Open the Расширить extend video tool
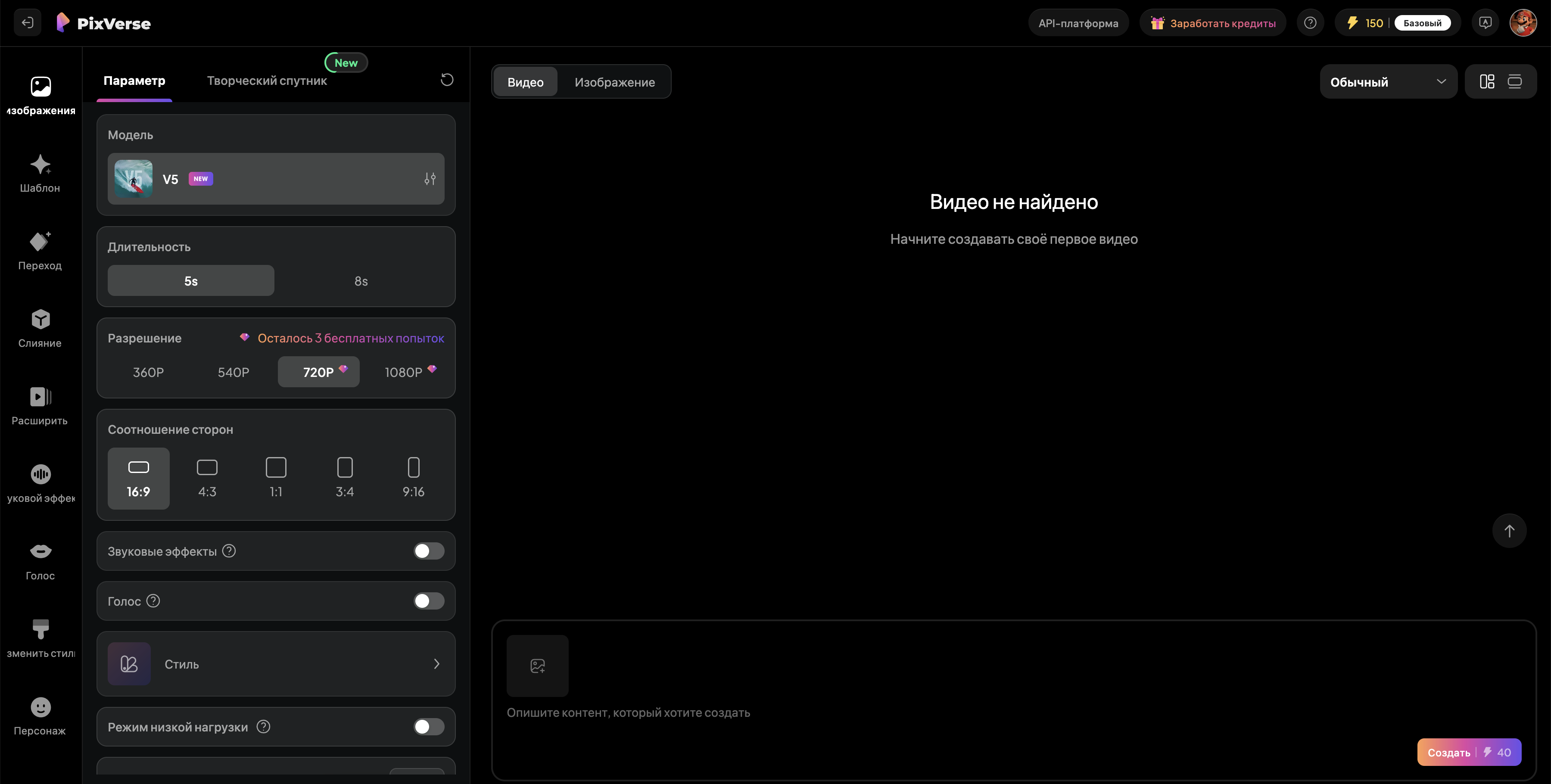The height and width of the screenshot is (784, 1551). pos(40,398)
